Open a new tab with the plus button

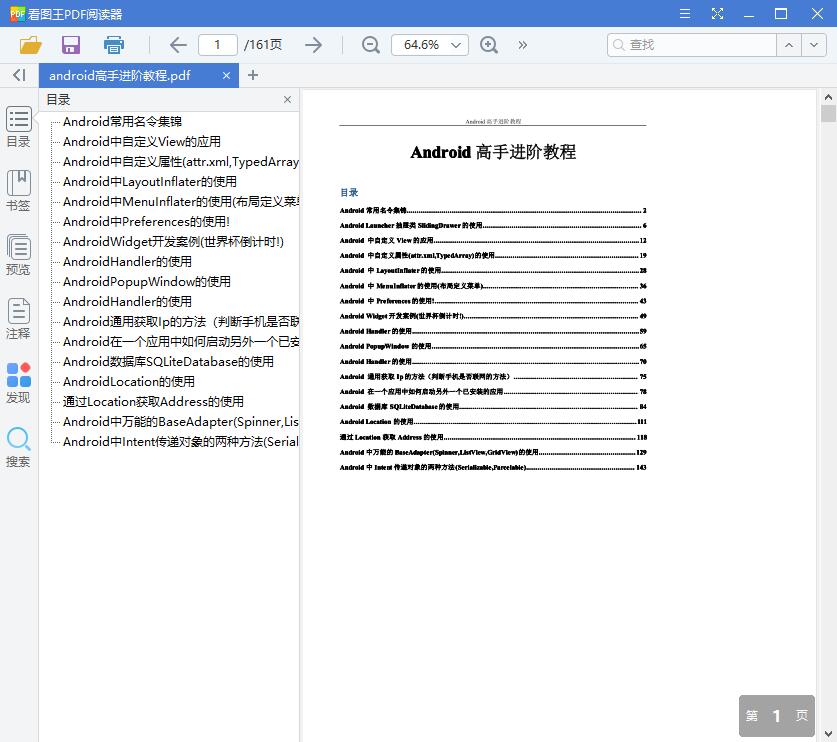(x=253, y=75)
